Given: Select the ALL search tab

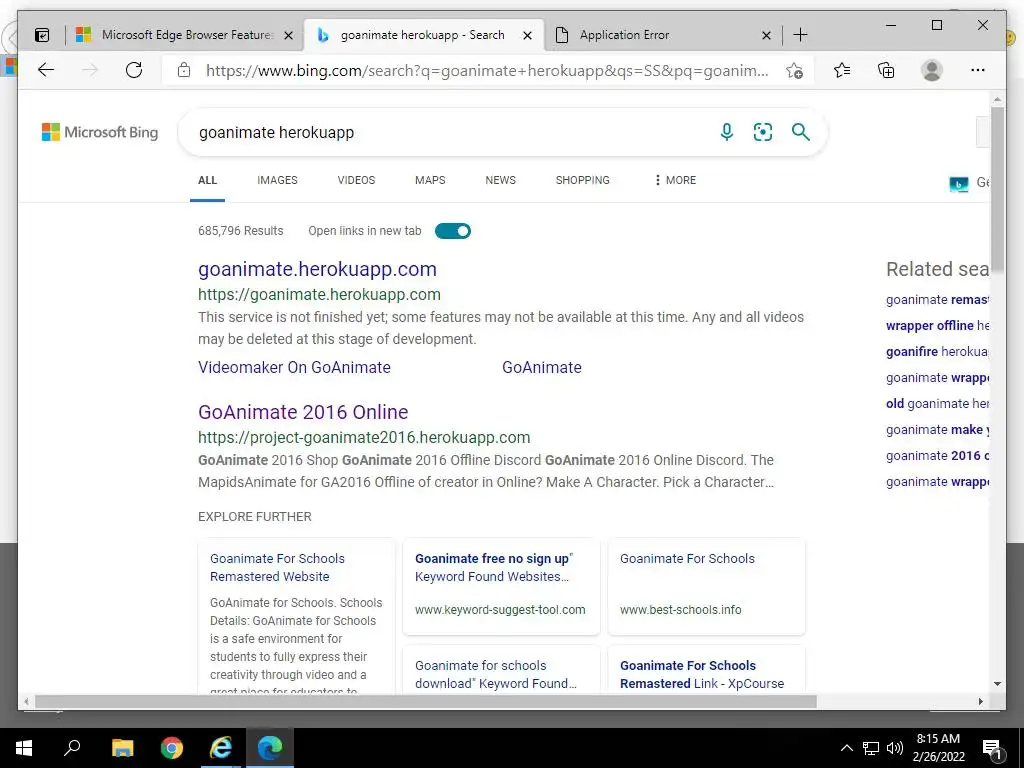Looking at the screenshot, I should 207,180.
